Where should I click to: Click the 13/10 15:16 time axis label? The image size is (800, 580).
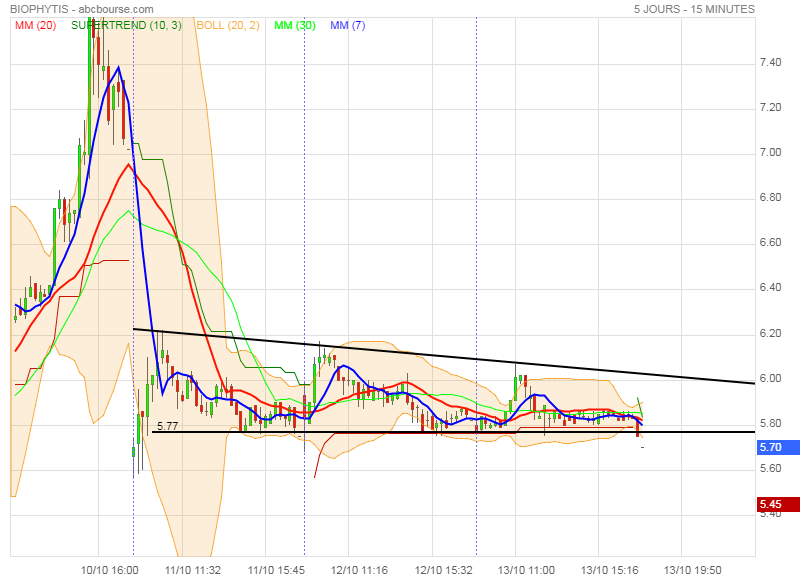[610, 570]
